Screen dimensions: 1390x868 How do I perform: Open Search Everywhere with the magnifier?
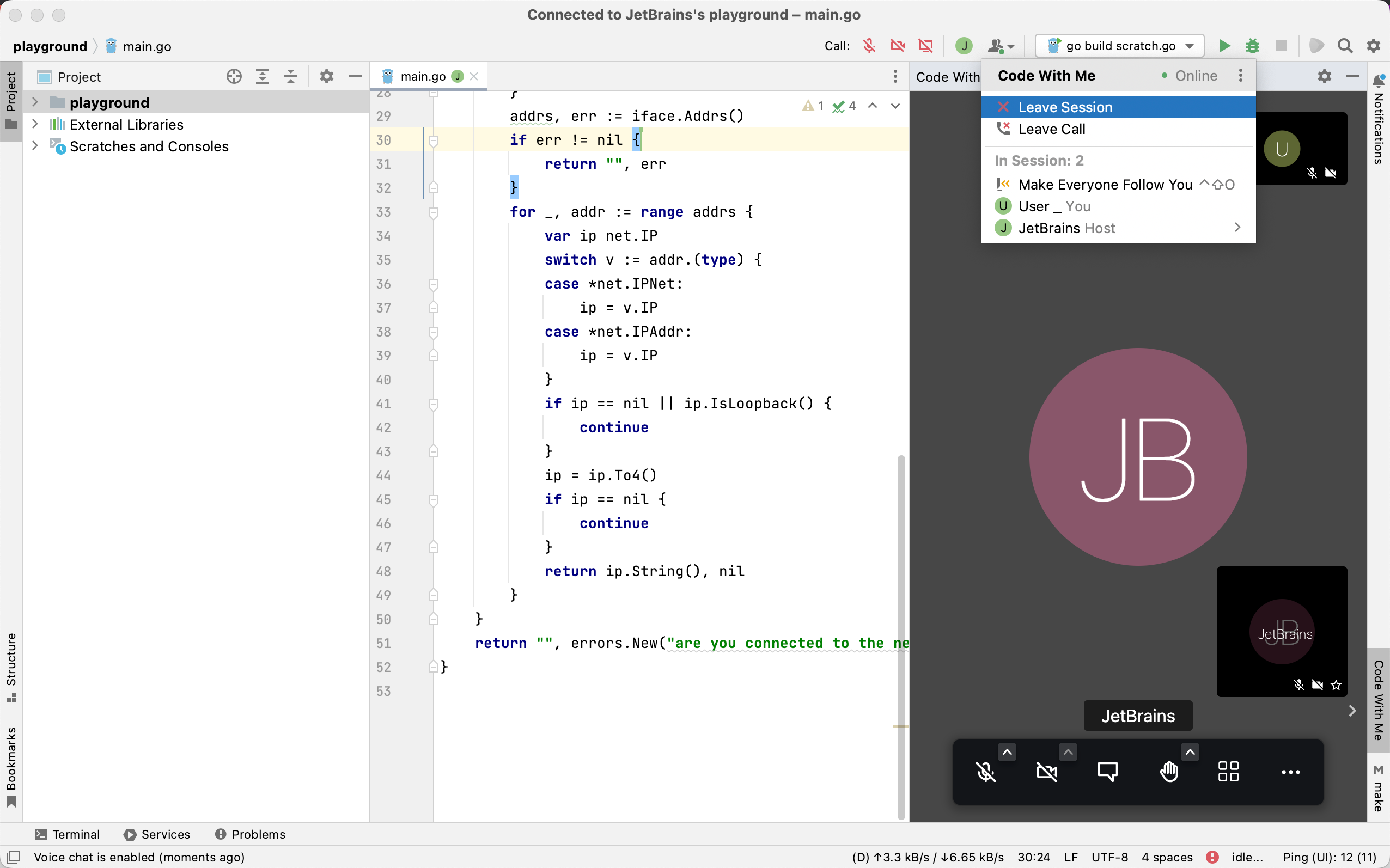point(1344,45)
